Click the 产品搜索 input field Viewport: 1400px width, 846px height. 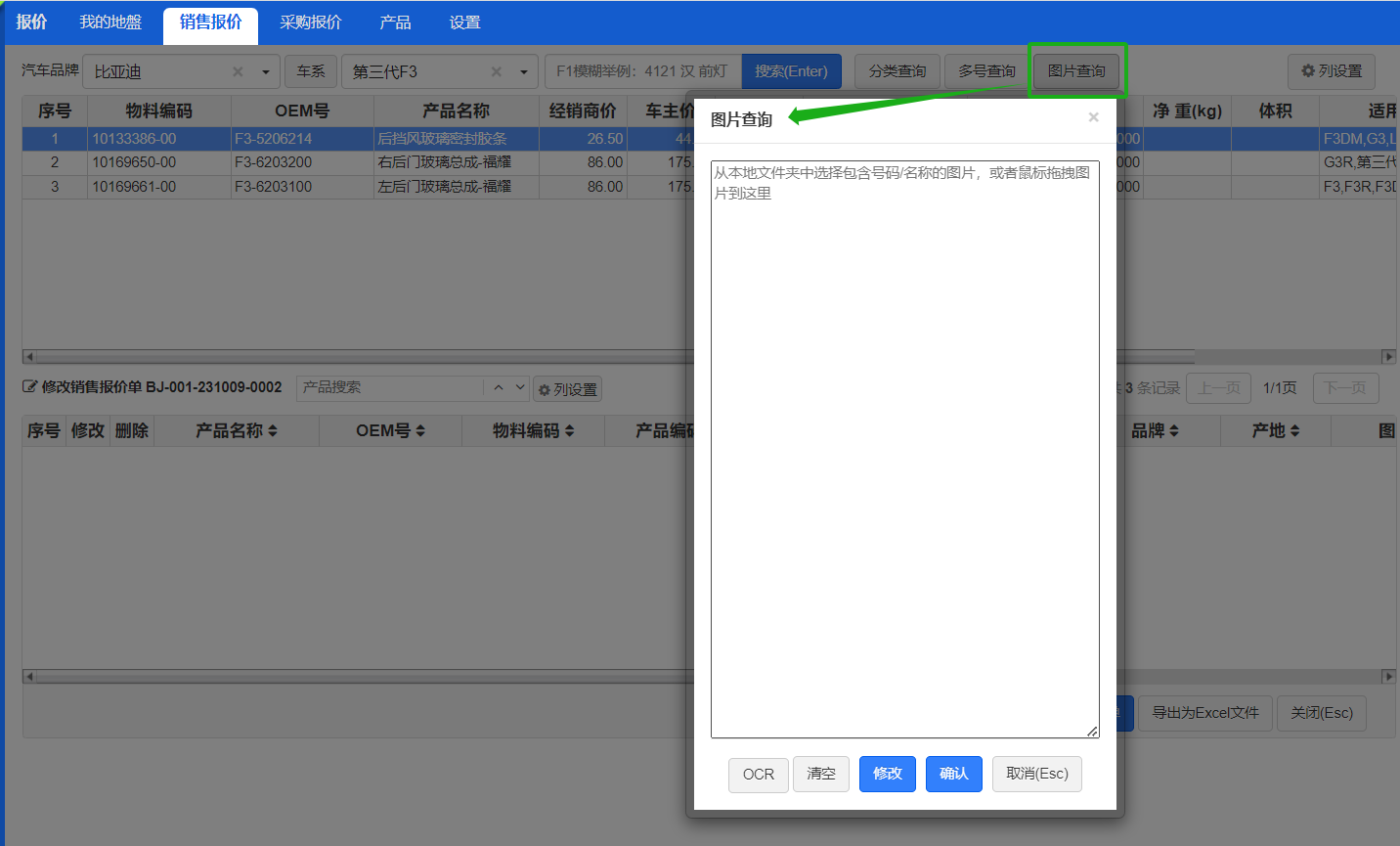(x=389, y=387)
